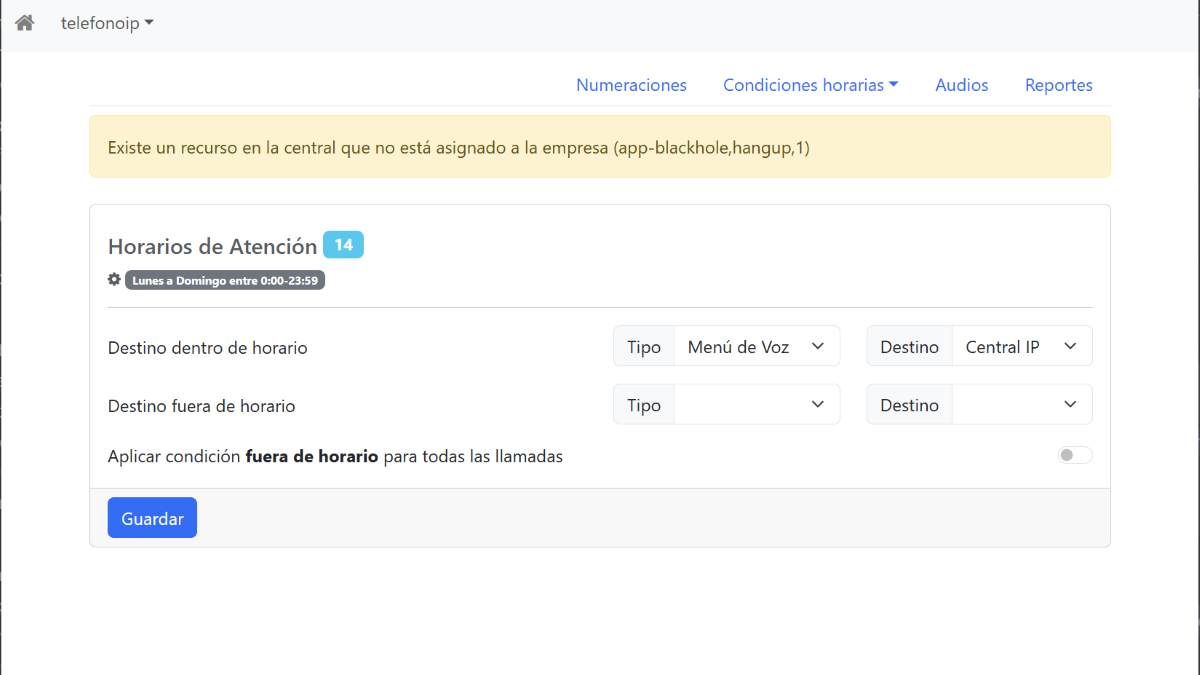The width and height of the screenshot is (1200, 675).
Task: Open the Tipo dropdown for dentro de horario
Action: [757, 346]
